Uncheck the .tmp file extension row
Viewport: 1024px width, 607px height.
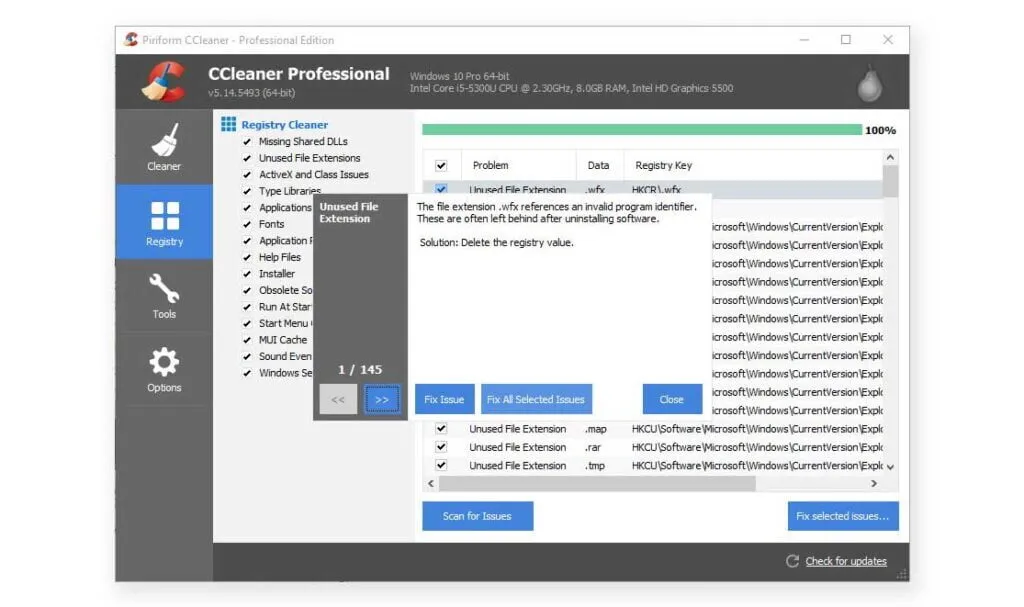[x=441, y=465]
